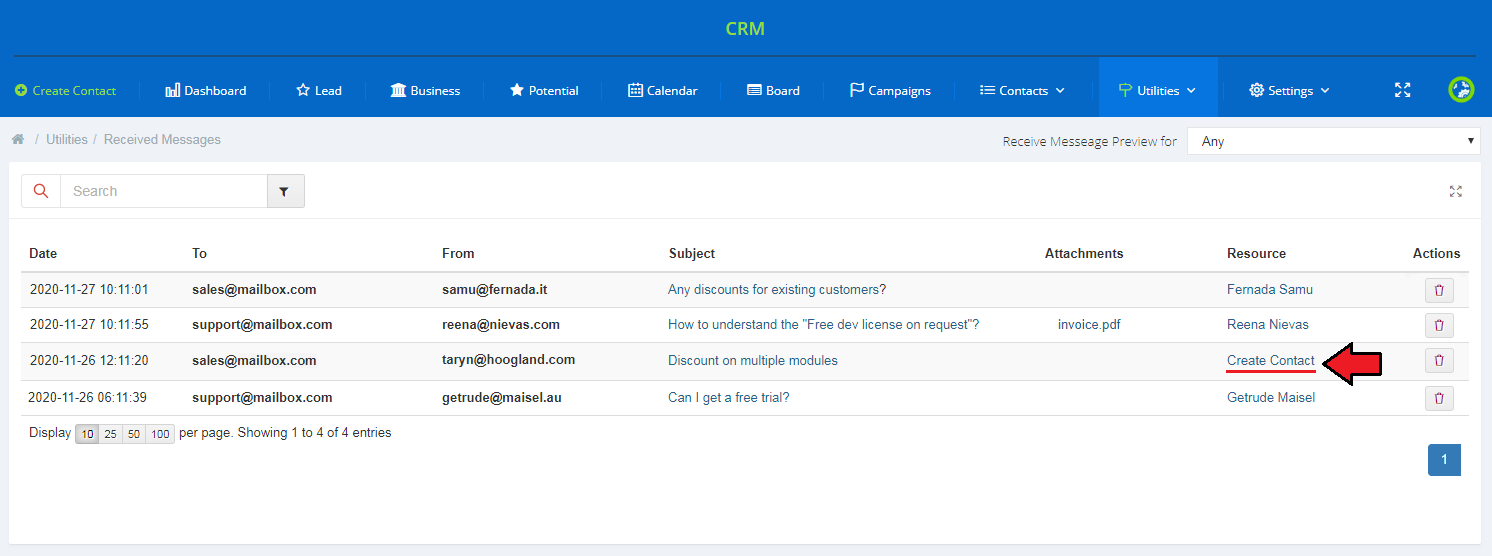The width and height of the screenshot is (1492, 556).
Task: Open the Board view
Action: coord(773,90)
